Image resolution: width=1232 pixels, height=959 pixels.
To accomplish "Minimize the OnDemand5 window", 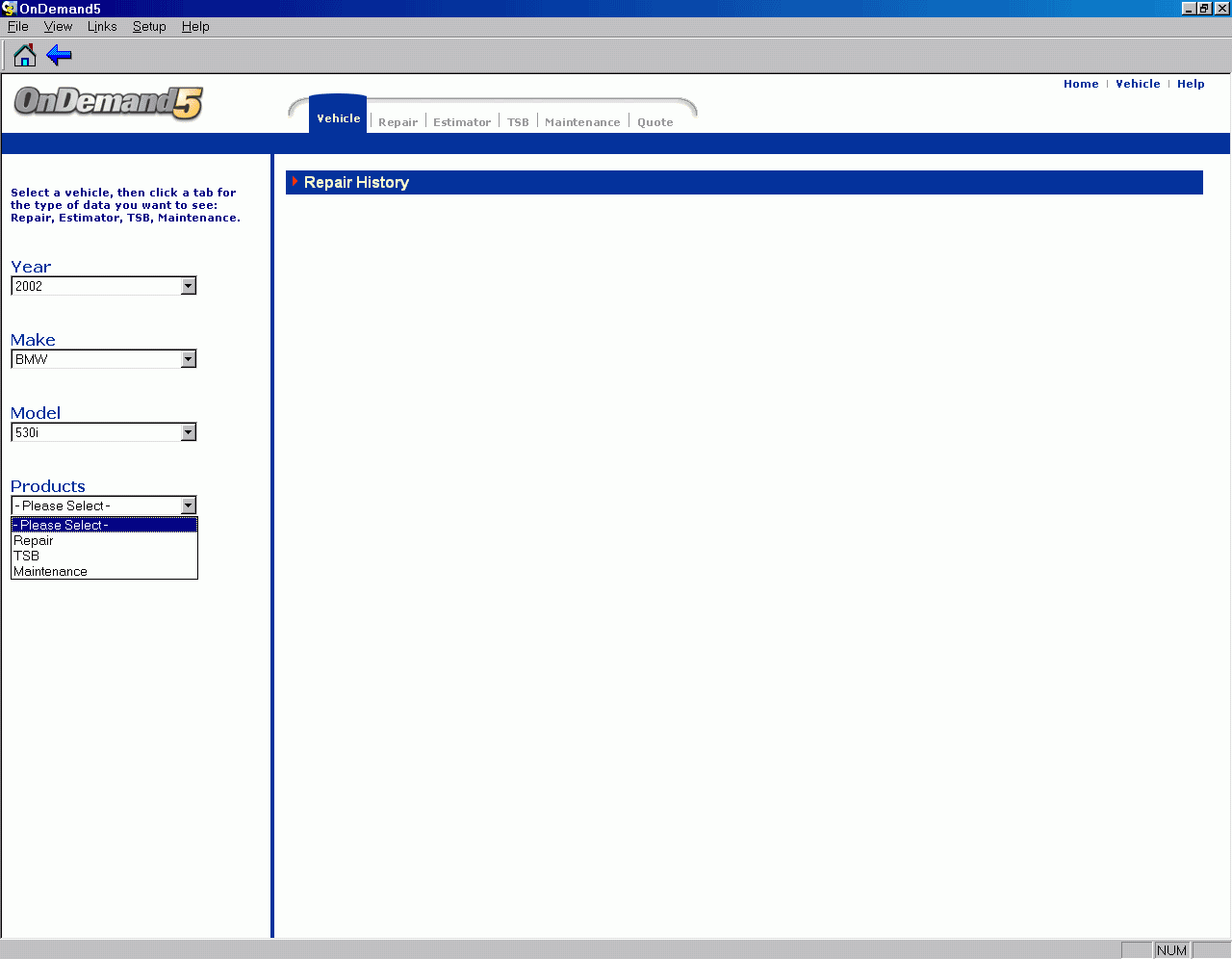I will 1190,9.
